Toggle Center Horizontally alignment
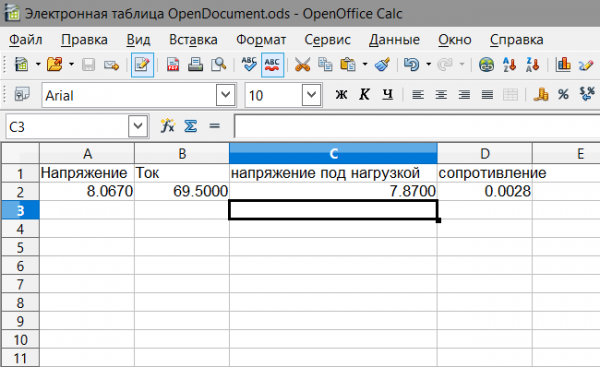 click(x=441, y=95)
